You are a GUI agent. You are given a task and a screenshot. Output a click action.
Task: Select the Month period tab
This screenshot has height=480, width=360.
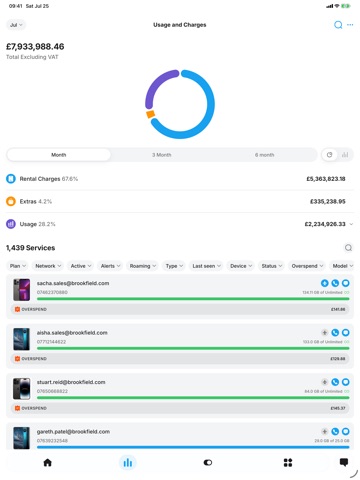point(59,155)
